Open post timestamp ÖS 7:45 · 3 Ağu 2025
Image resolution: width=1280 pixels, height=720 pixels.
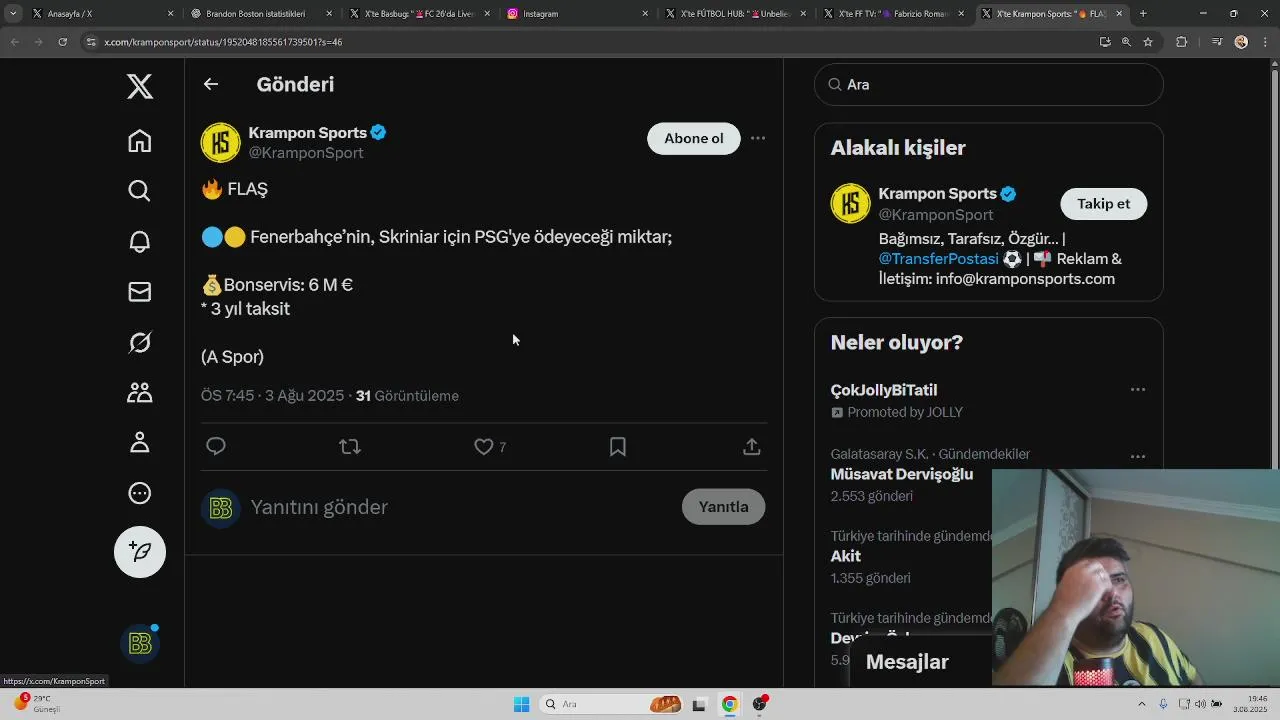coord(272,396)
